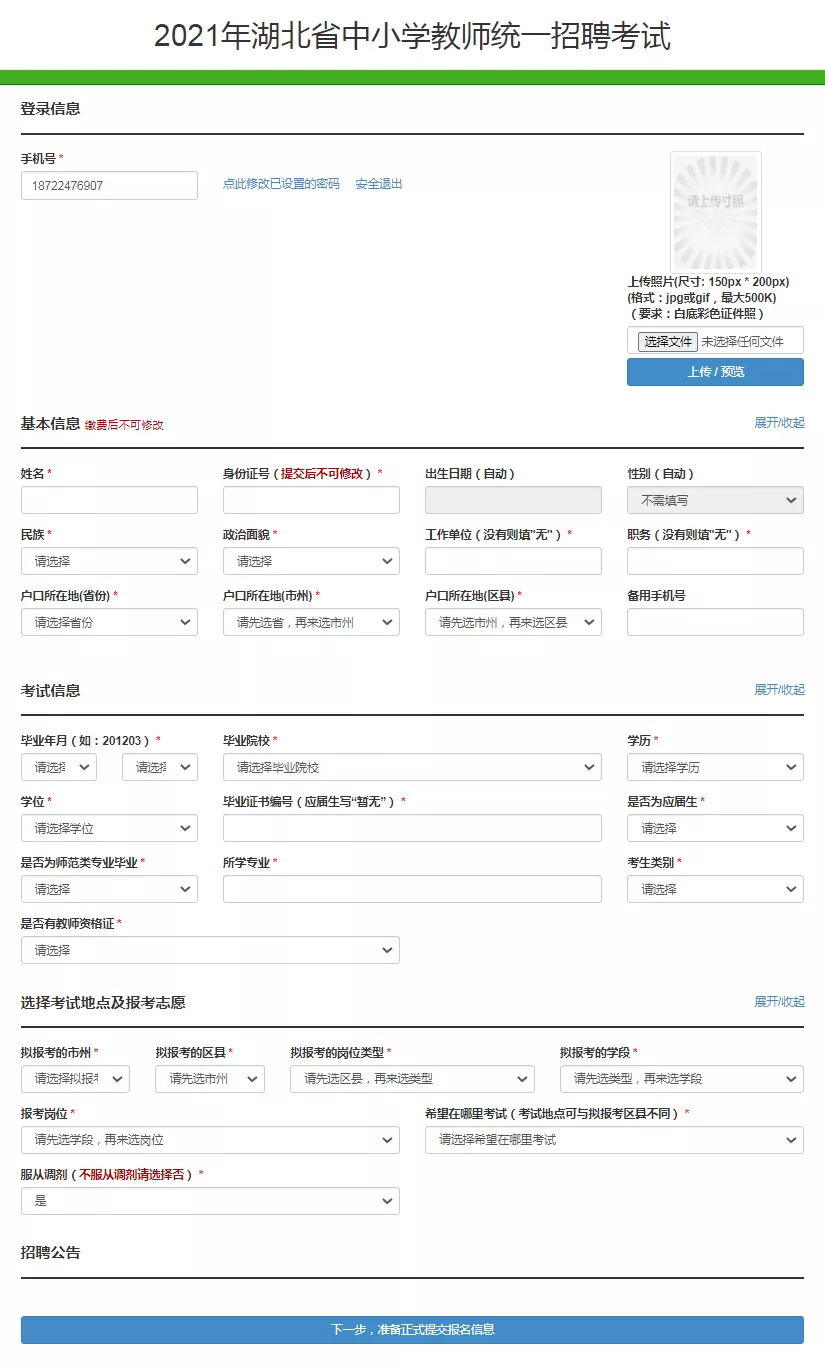
Task: Toggle 考试信息 section via 展开/收起
Action: [x=779, y=690]
